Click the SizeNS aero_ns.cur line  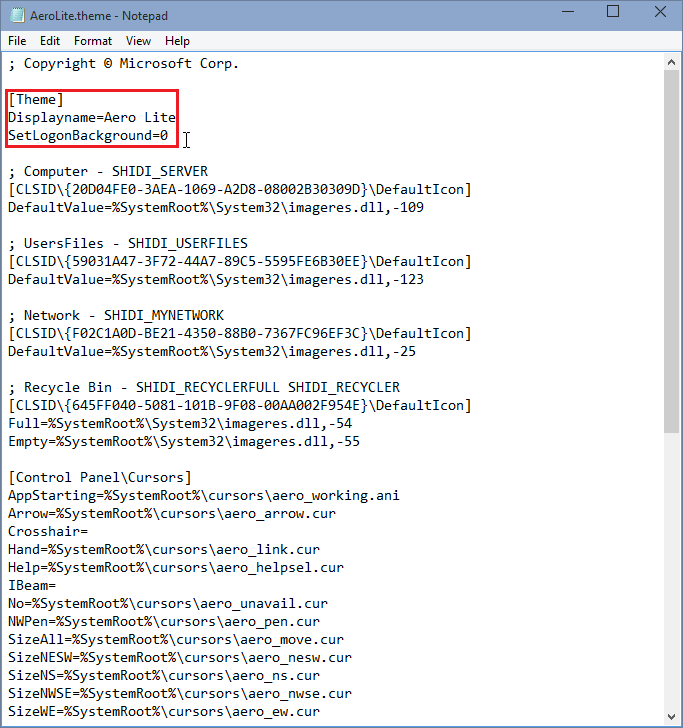click(x=164, y=676)
